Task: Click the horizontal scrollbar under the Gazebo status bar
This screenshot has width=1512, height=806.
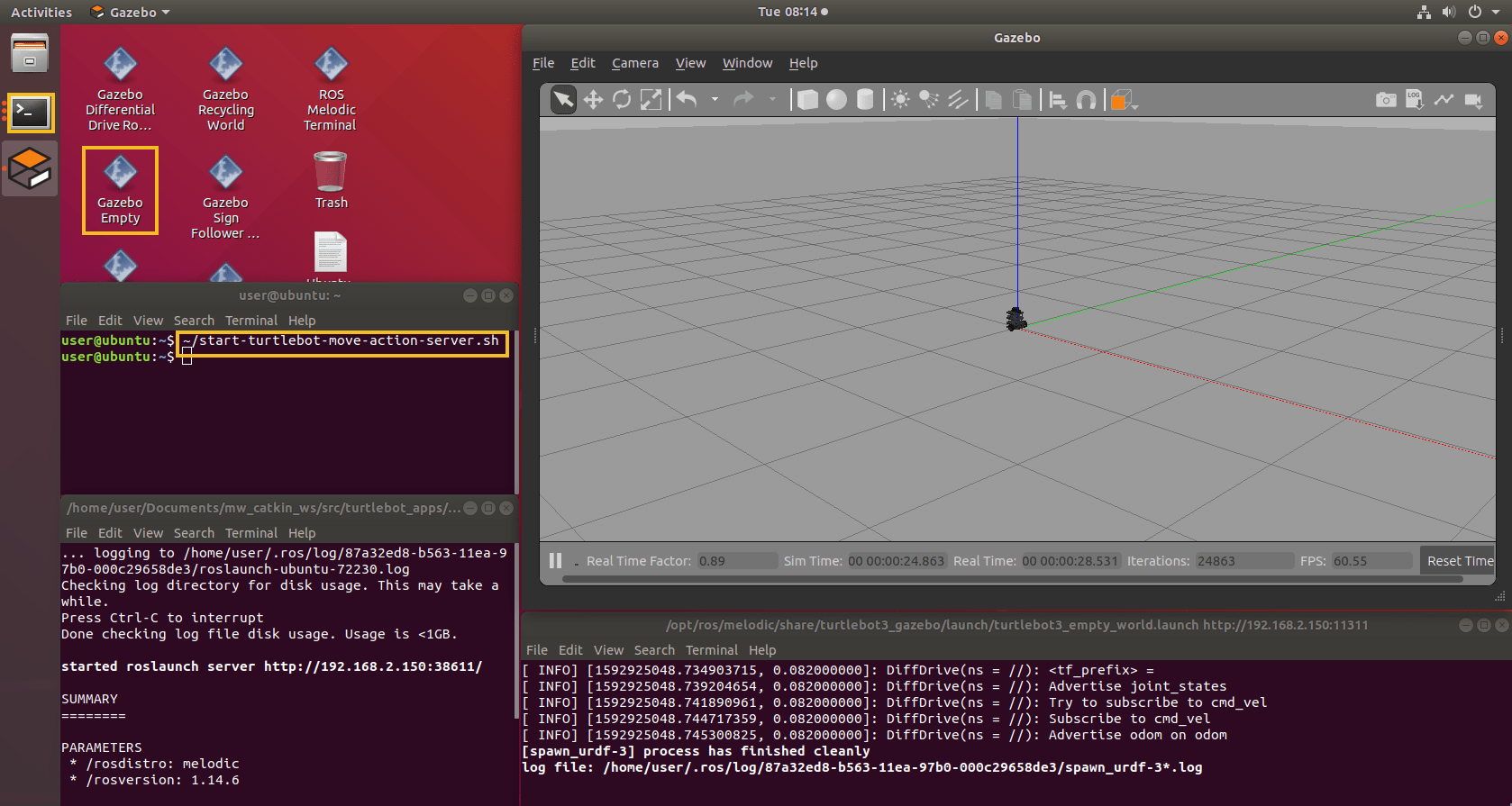Action: [1012, 579]
